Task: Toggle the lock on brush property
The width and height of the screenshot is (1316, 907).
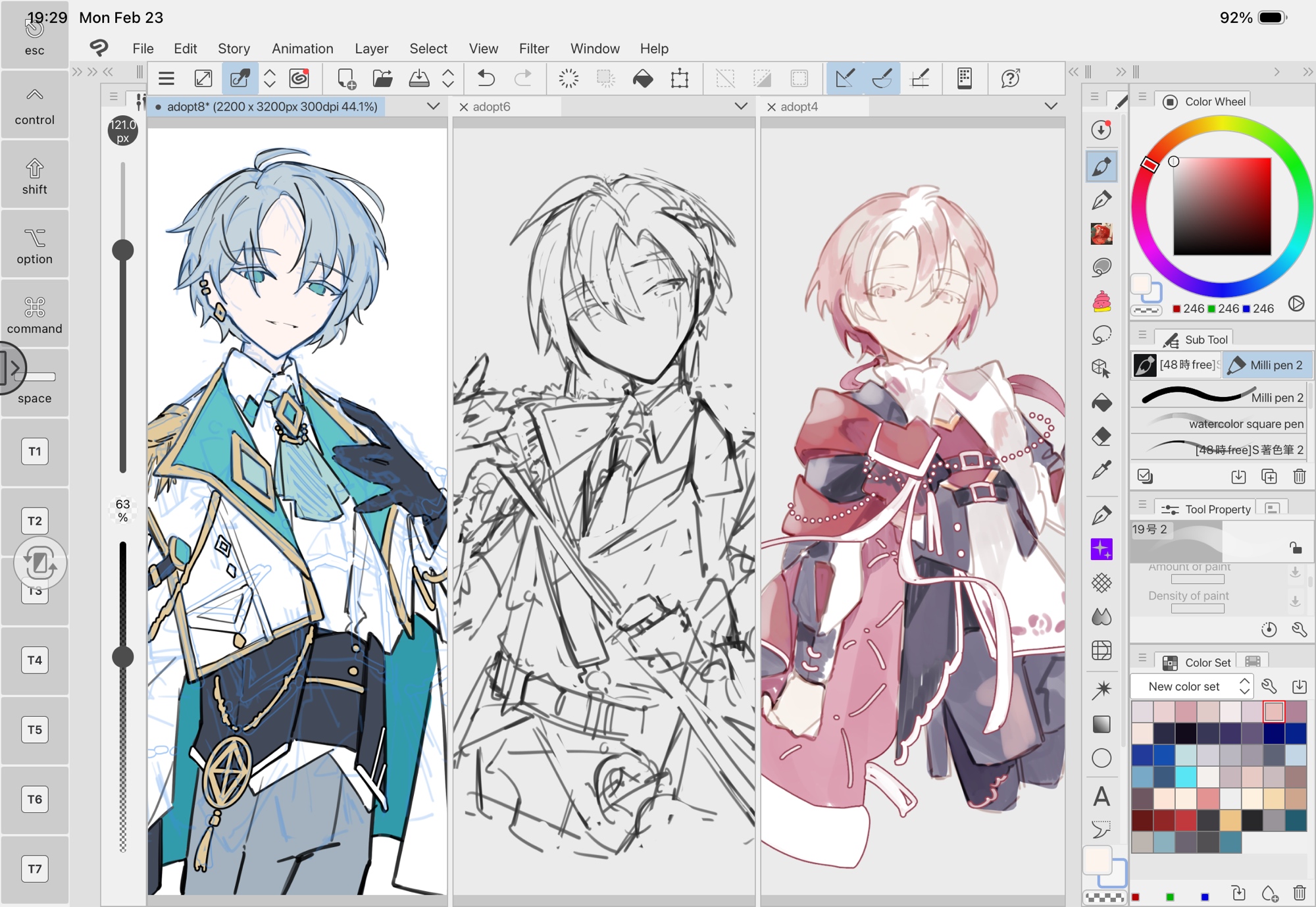Action: click(1295, 548)
